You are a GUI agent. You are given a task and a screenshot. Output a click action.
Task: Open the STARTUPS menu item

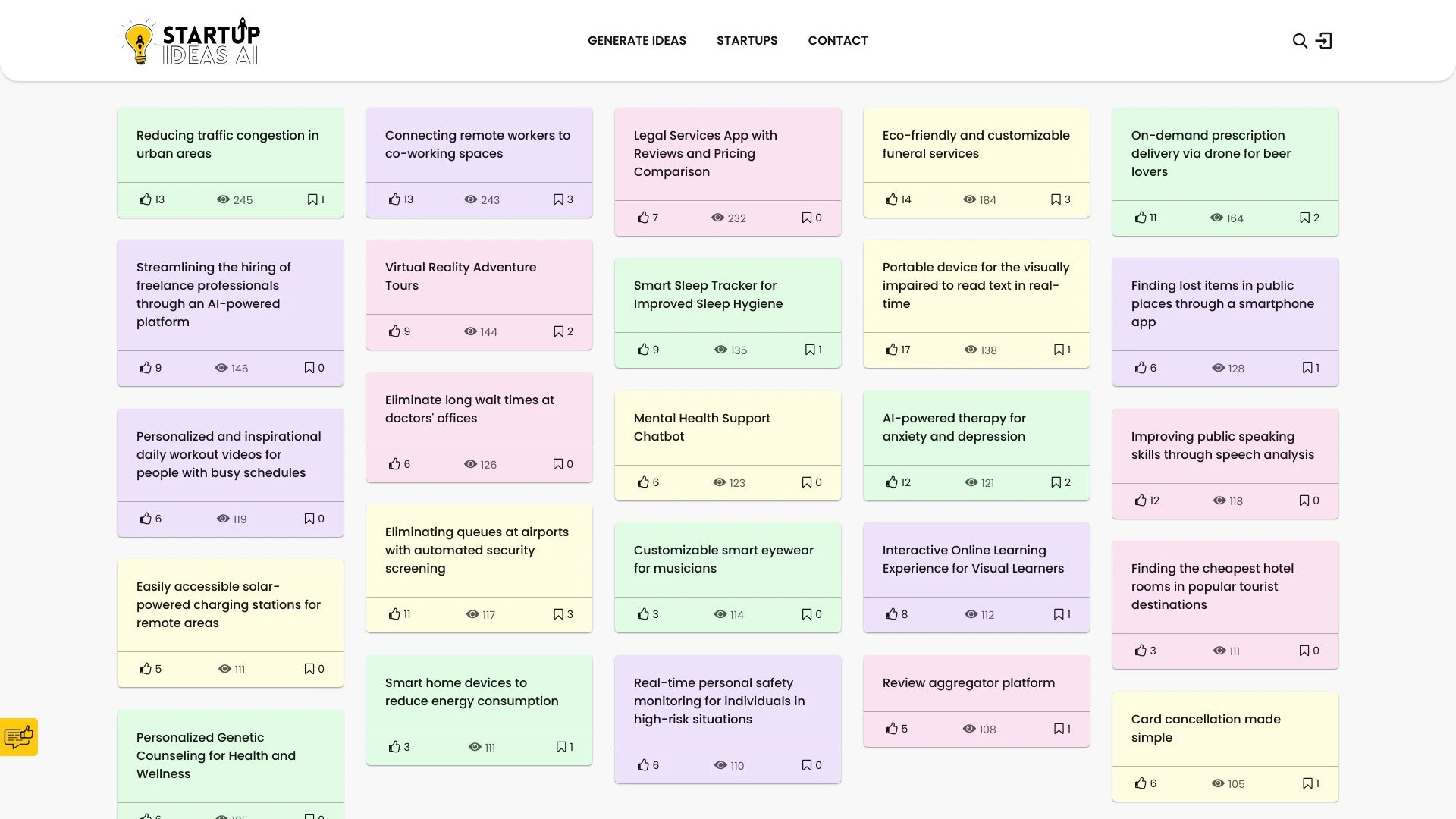pyautogui.click(x=747, y=40)
